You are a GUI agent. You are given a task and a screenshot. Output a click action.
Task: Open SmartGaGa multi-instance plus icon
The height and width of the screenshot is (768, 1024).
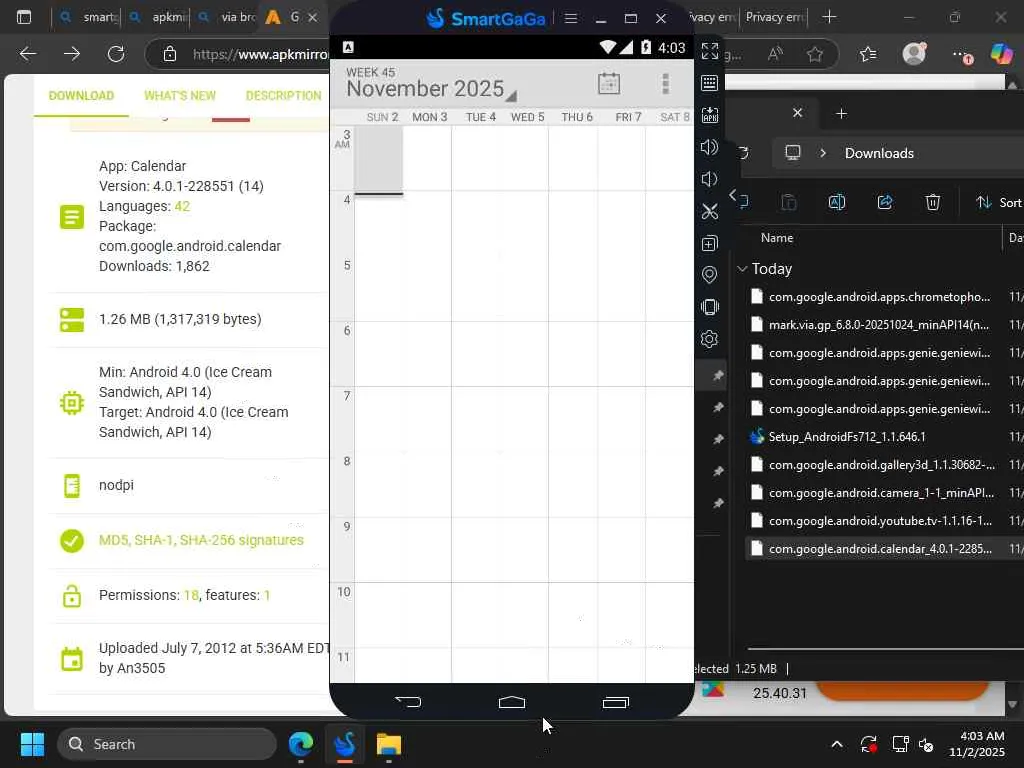coord(709,243)
